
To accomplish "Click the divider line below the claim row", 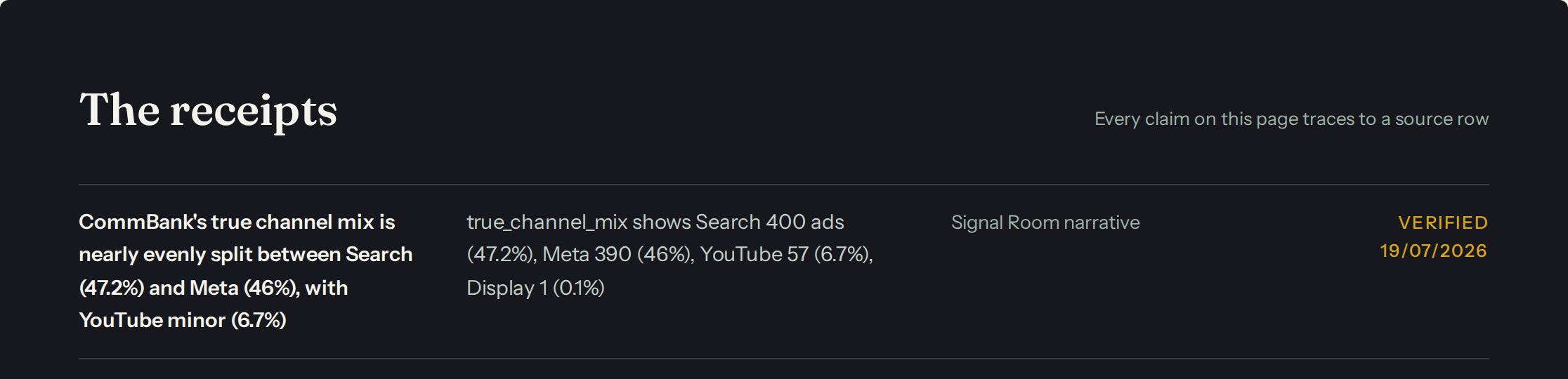I will coord(784,359).
